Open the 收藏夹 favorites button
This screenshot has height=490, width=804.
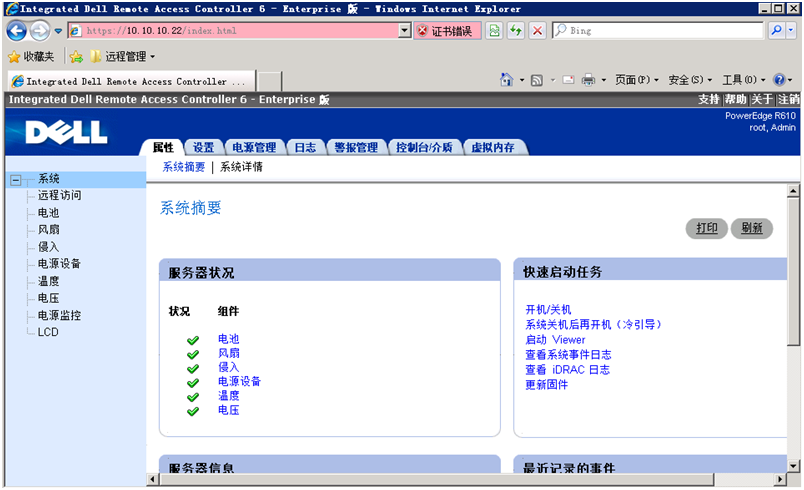(31, 56)
